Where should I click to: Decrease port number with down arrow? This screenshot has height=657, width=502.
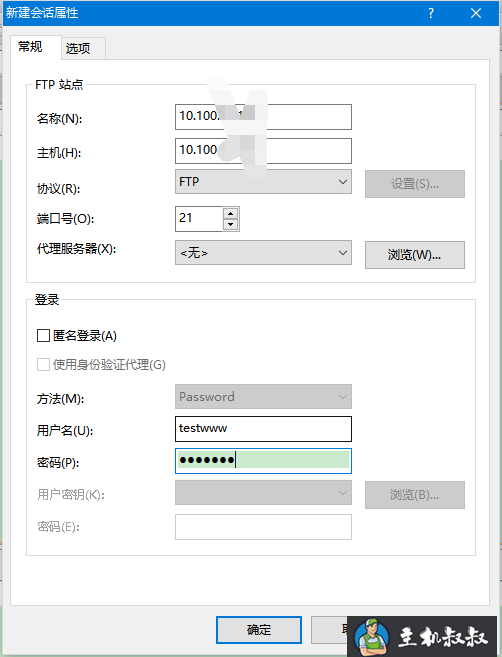[x=230, y=225]
